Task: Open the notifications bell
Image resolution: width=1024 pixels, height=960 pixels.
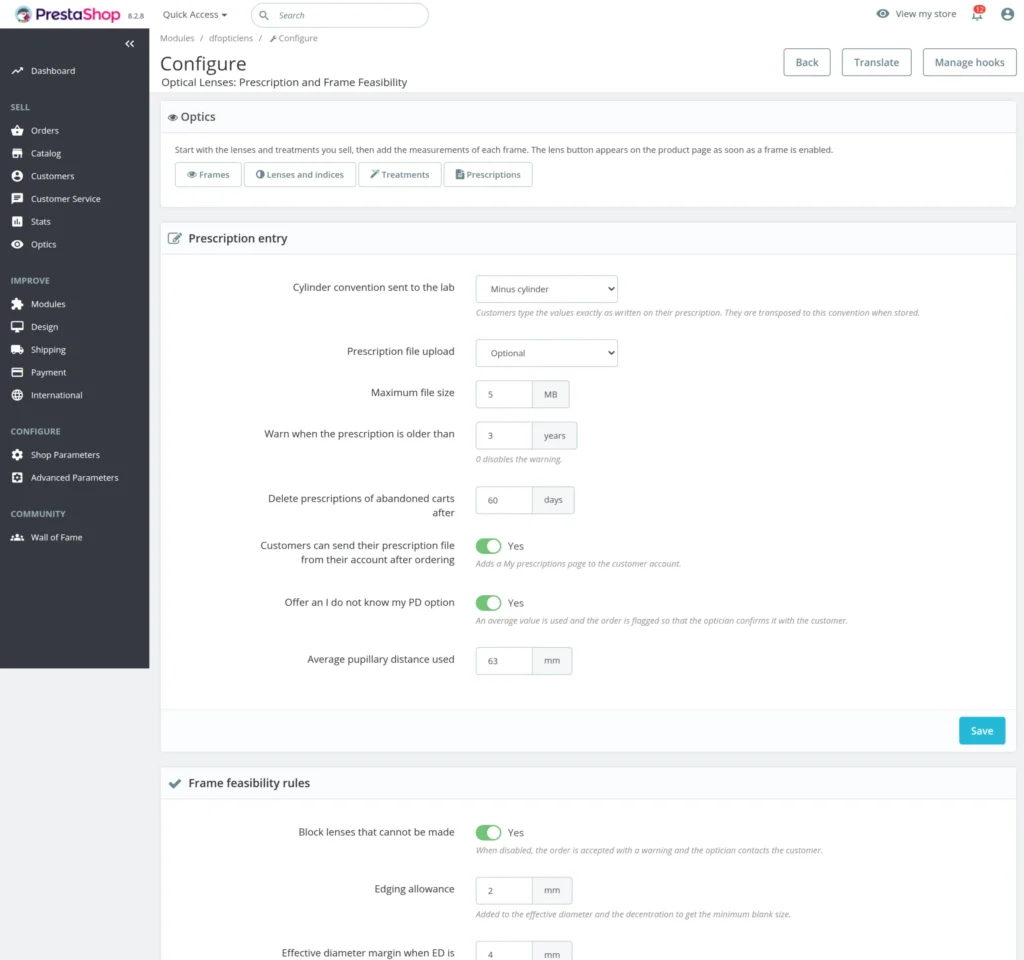Action: (977, 14)
